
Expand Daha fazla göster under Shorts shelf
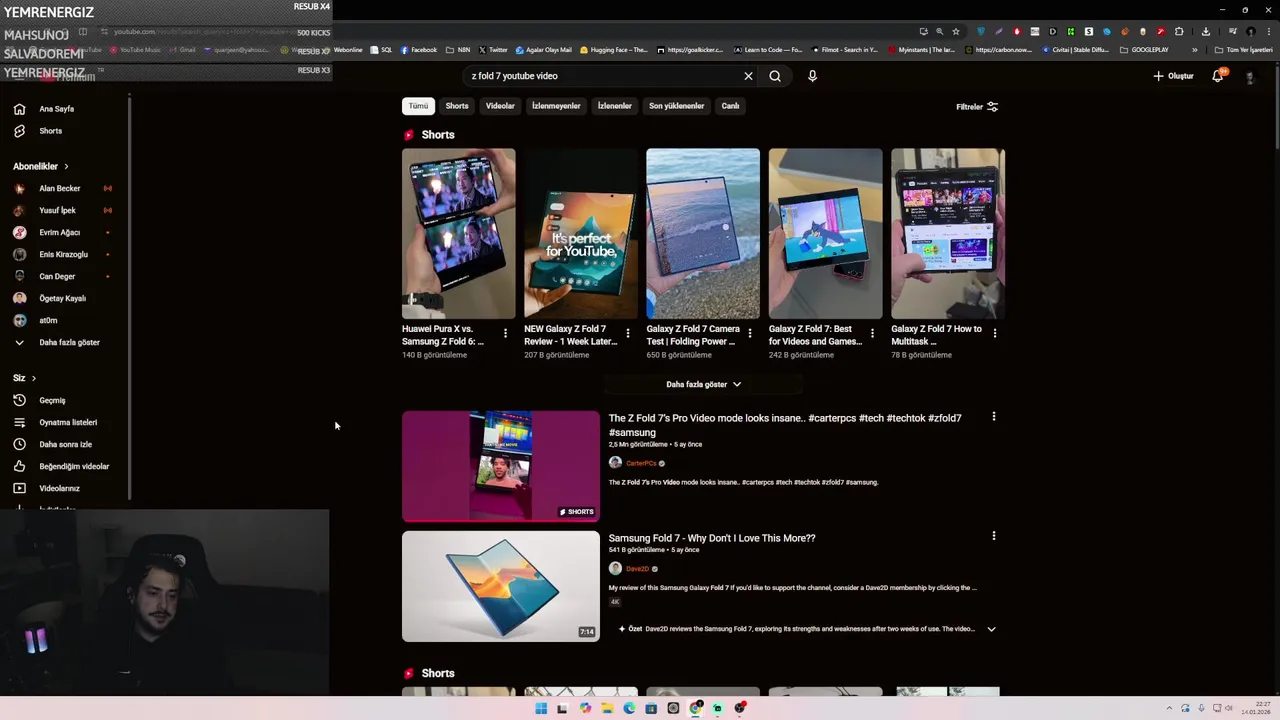tap(703, 384)
